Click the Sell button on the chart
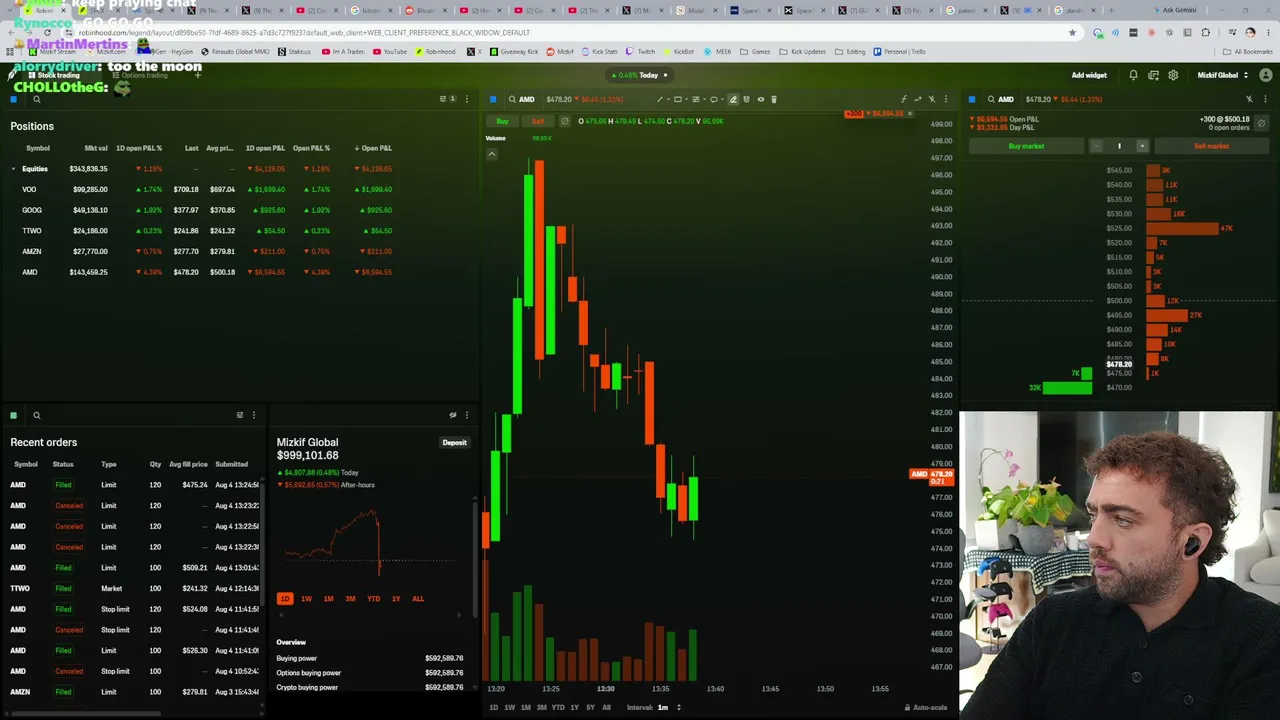The image size is (1280, 720). 538,121
